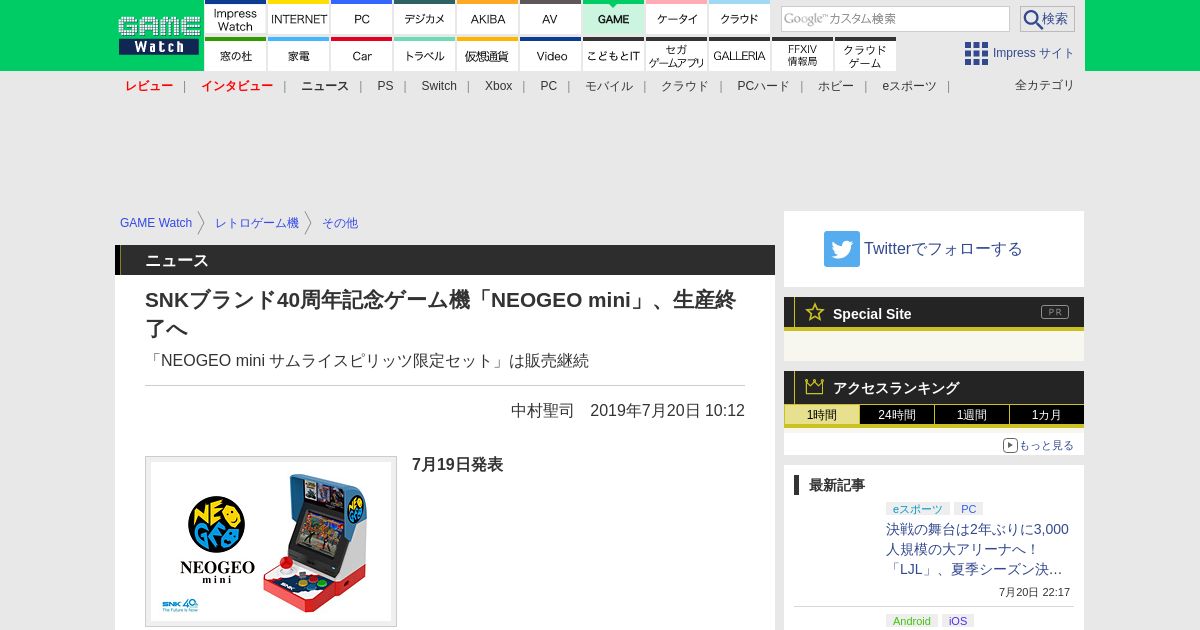The image size is (1200, 630).
Task: Focus the Google custom search field
Action: coord(895,19)
